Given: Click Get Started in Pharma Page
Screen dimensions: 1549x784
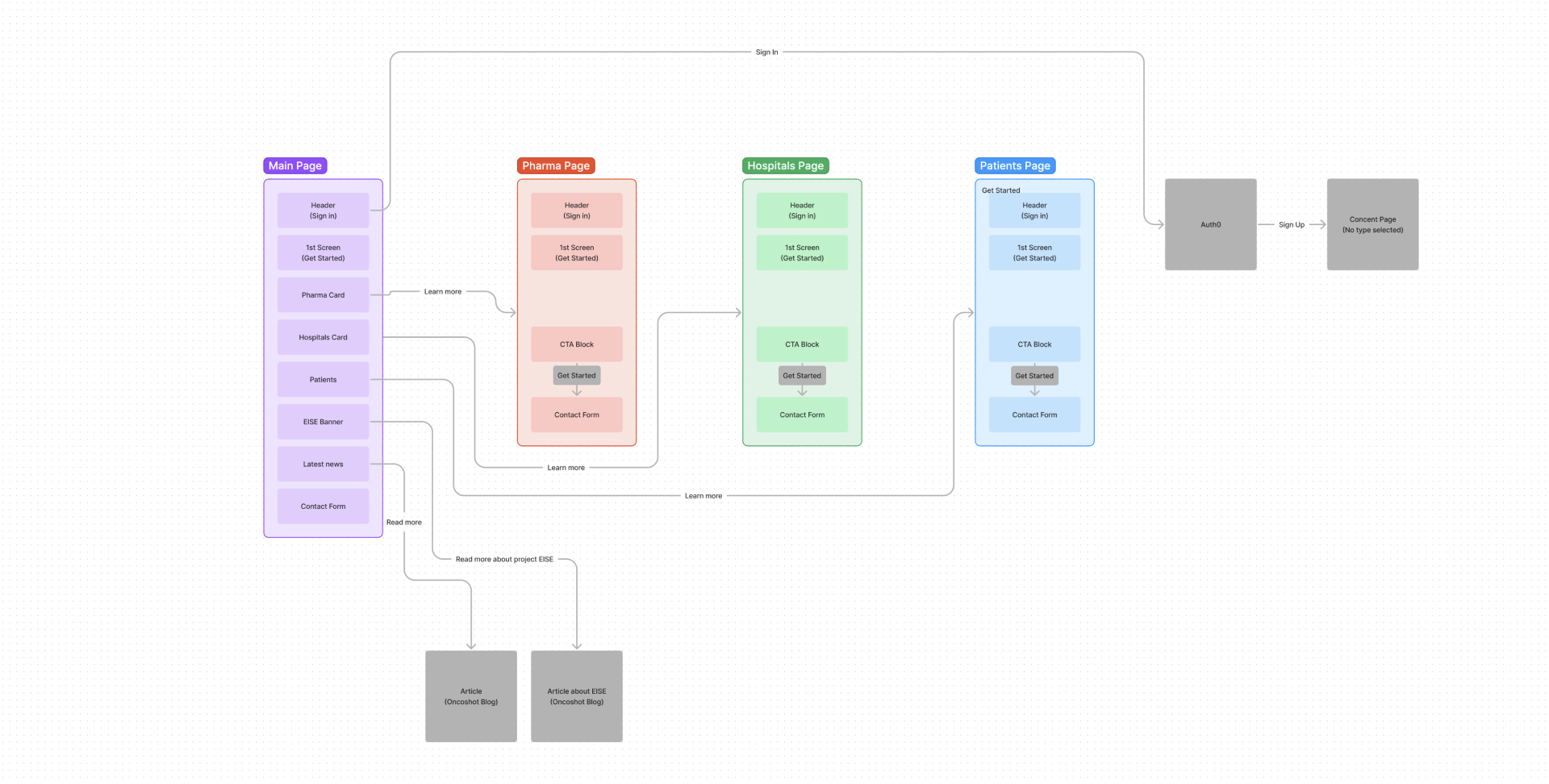Looking at the screenshot, I should click(x=577, y=376).
